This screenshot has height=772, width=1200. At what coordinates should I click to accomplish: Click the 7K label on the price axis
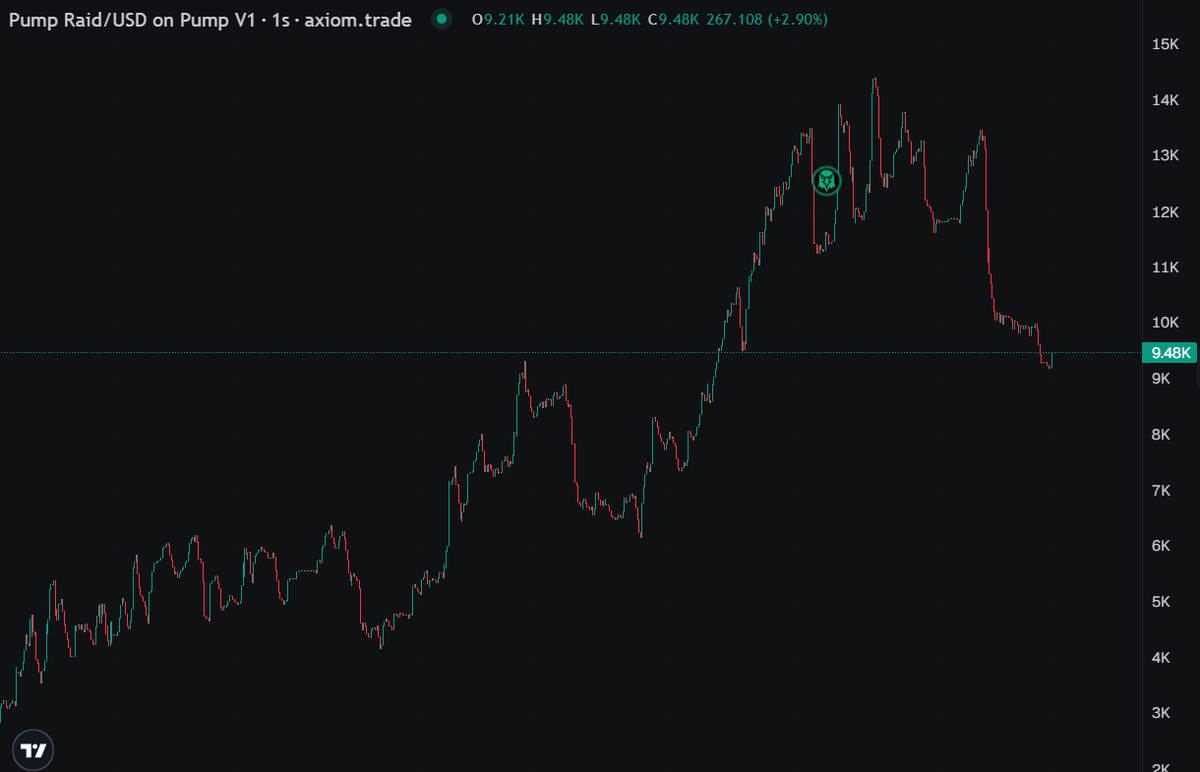coord(1162,490)
